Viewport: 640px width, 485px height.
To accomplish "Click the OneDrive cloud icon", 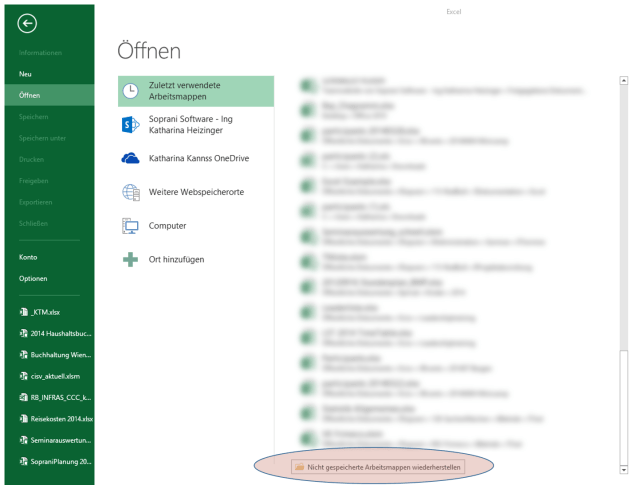I will point(130,158).
